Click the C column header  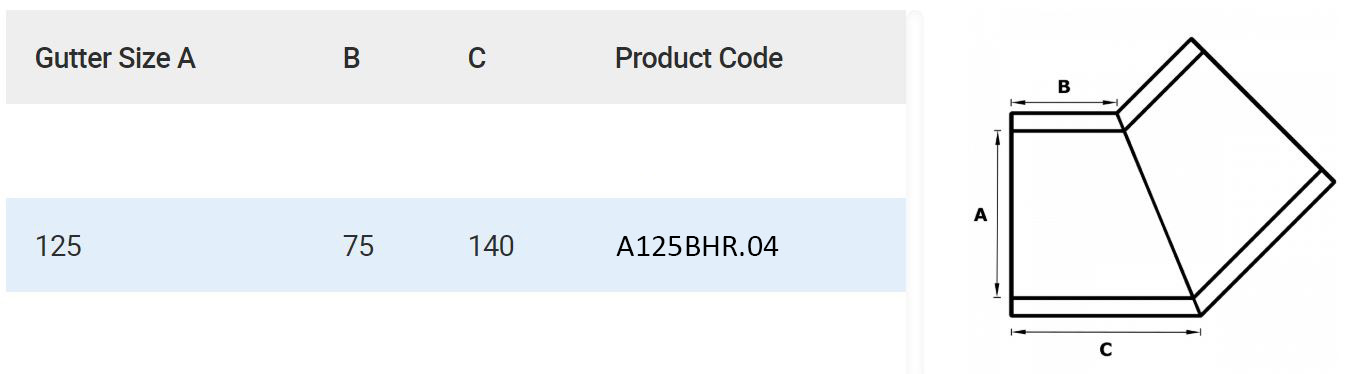[x=477, y=58]
